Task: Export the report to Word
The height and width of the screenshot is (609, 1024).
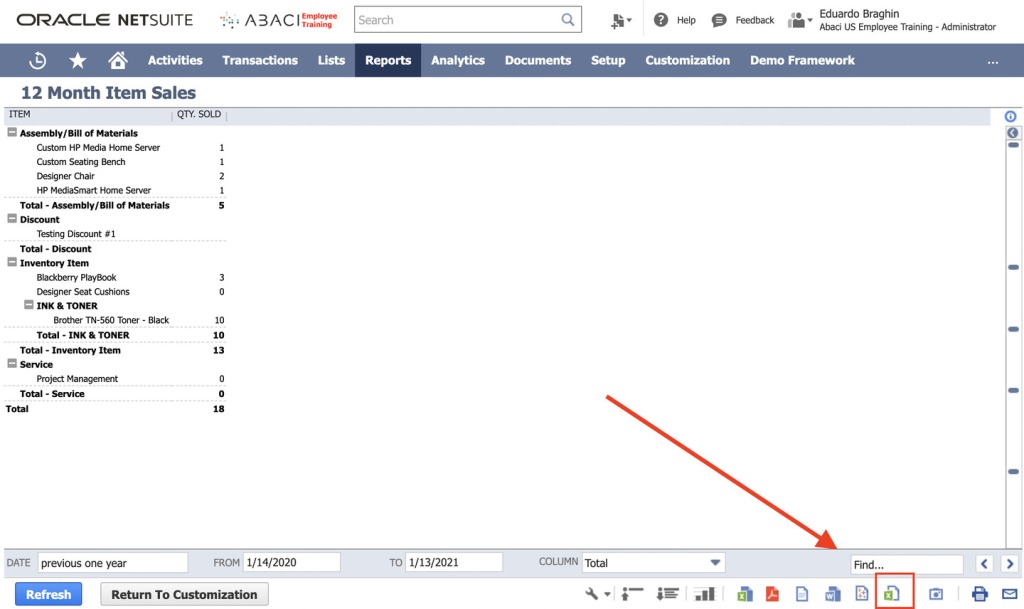Action: point(831,594)
